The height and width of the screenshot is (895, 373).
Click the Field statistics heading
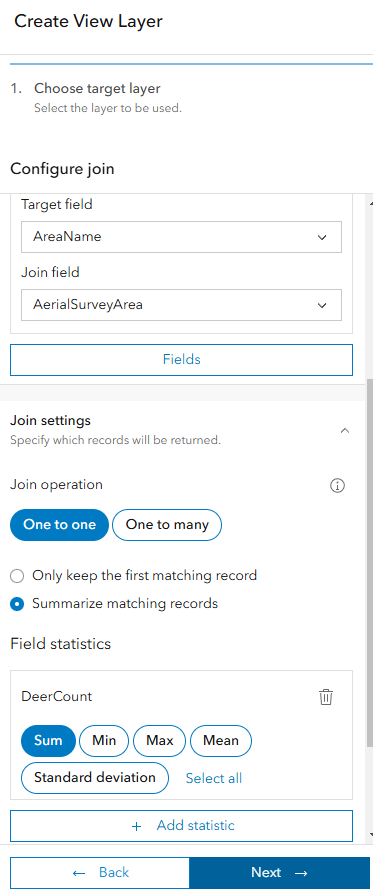point(61,644)
